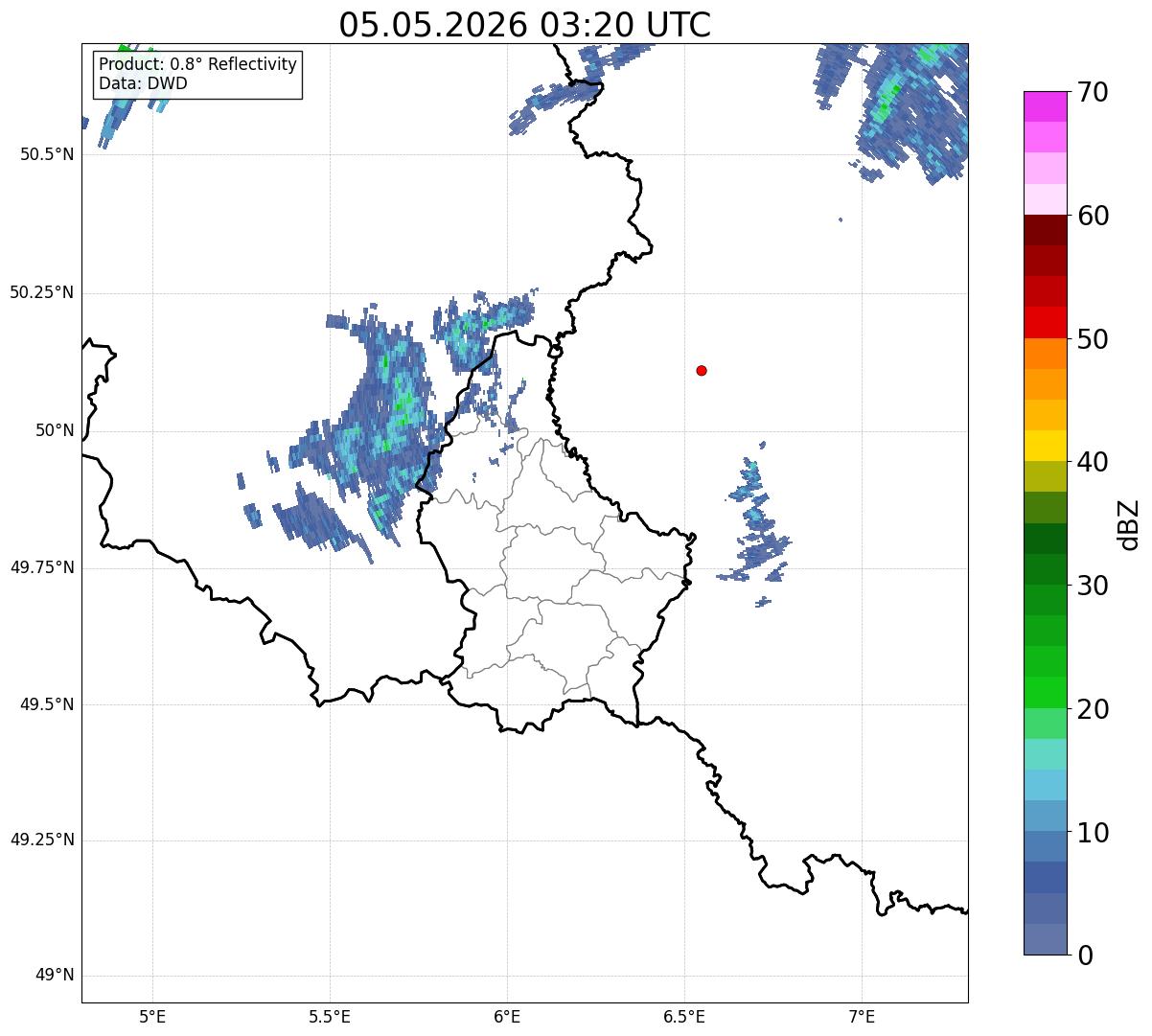Click the 5°E longitude label
The image size is (1152, 1036).
tap(152, 1016)
